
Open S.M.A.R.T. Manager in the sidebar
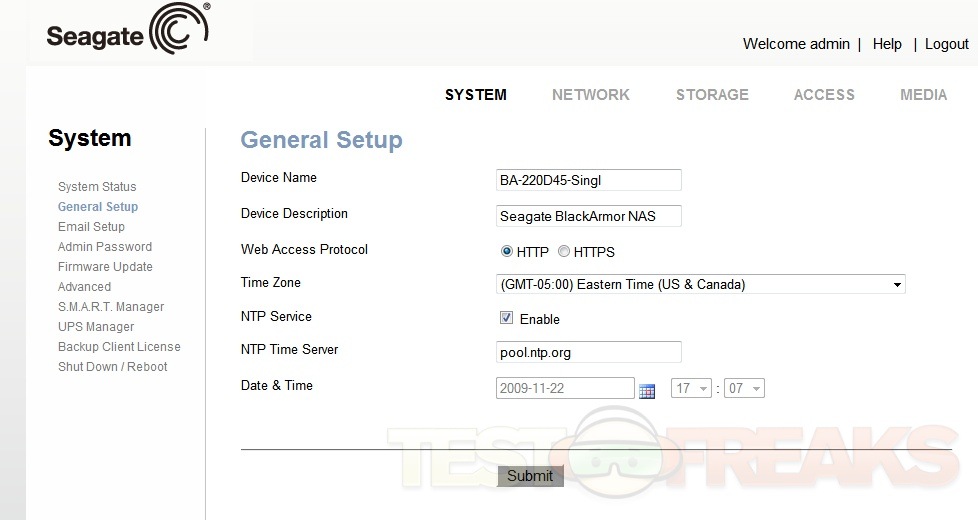(111, 307)
